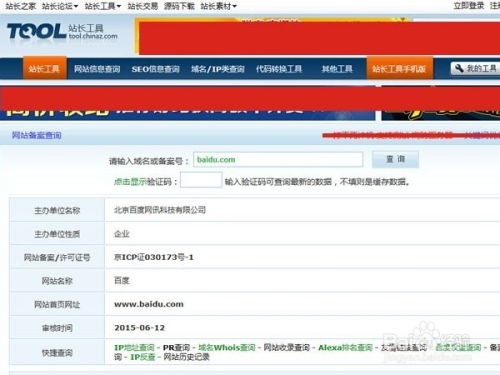The height and width of the screenshot is (375, 500).
Task: Click the 查询 search button
Action: click(x=395, y=159)
